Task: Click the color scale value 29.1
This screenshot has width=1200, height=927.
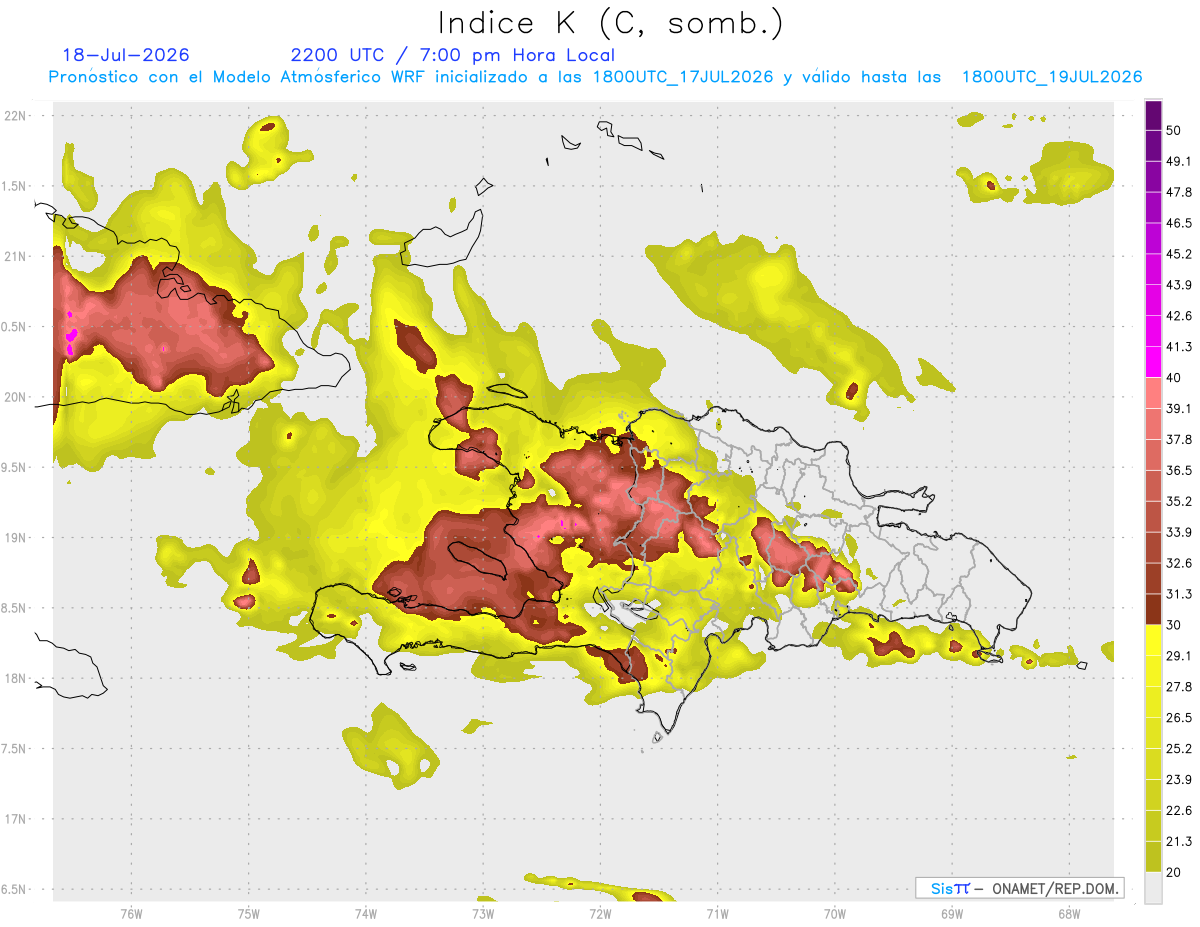Action: coord(1179,655)
